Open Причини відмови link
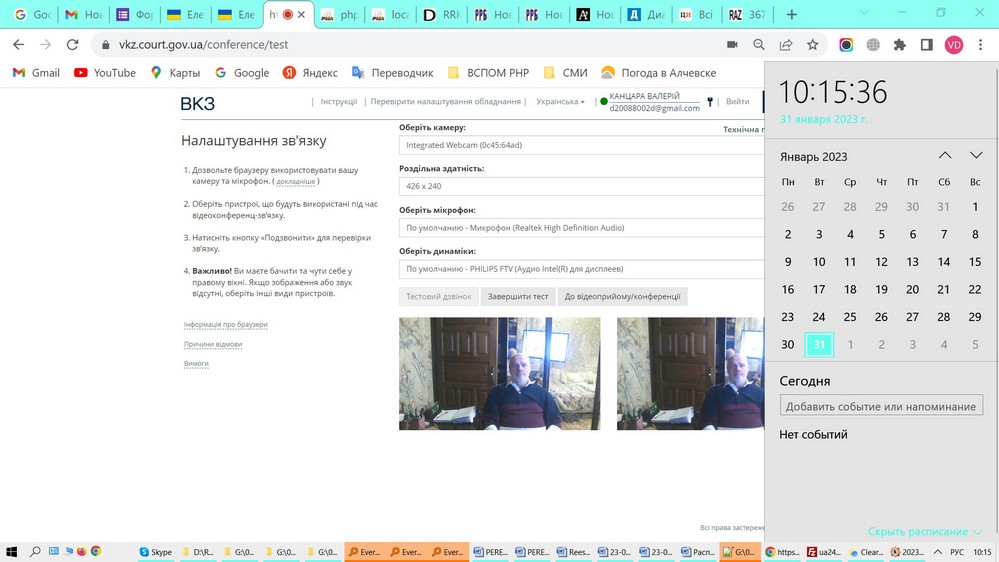Viewport: 999px width, 562px height. click(x=213, y=345)
